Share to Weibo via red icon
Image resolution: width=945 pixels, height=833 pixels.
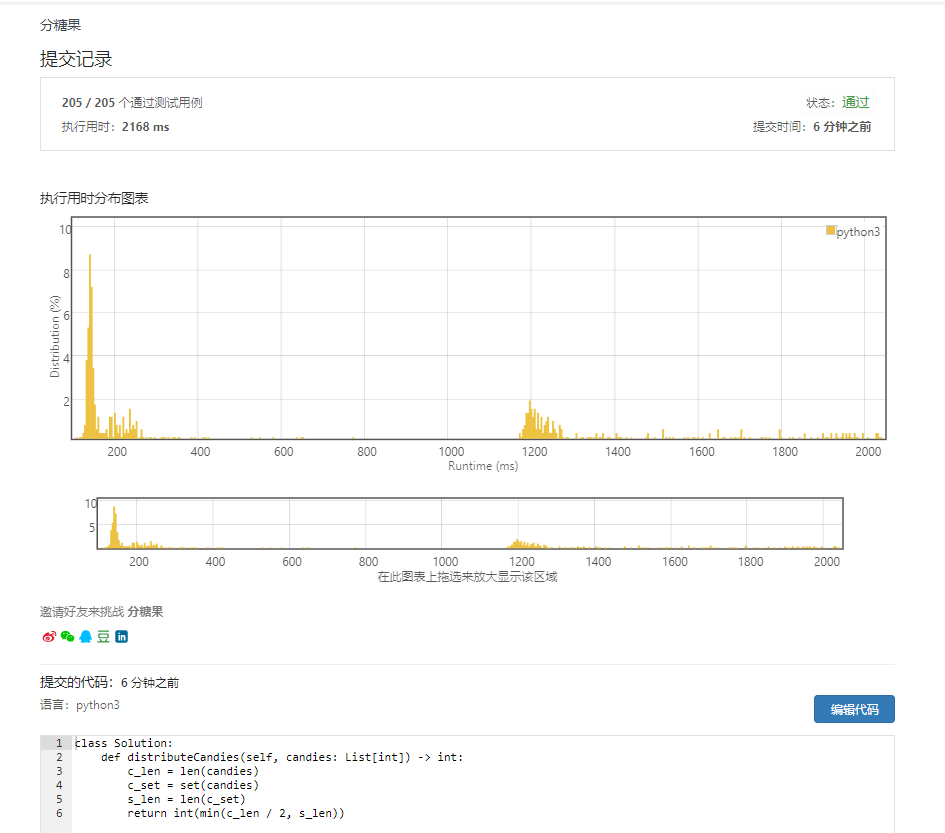pyautogui.click(x=48, y=636)
